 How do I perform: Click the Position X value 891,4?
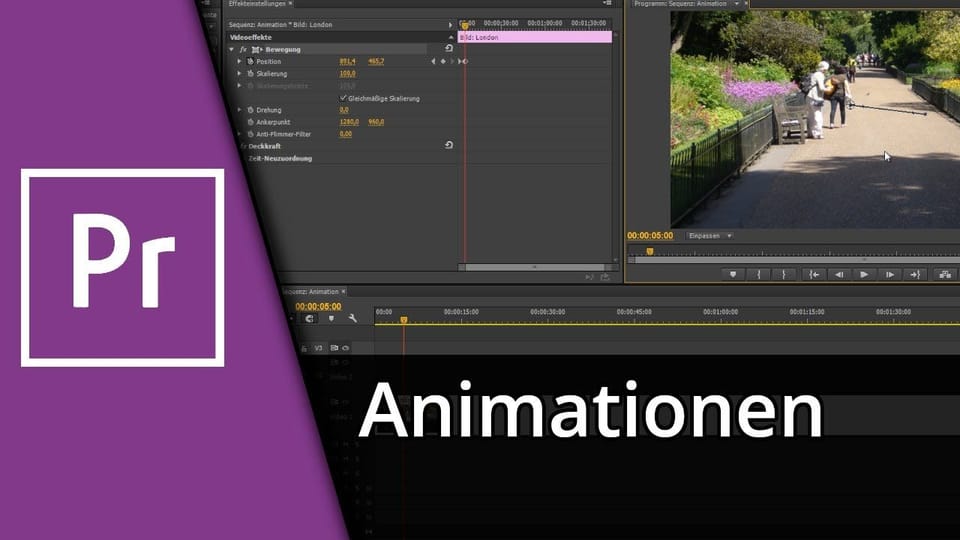pos(347,61)
